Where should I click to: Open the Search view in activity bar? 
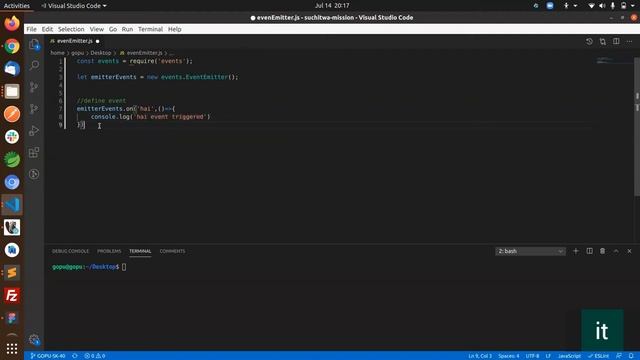[x=34, y=65]
